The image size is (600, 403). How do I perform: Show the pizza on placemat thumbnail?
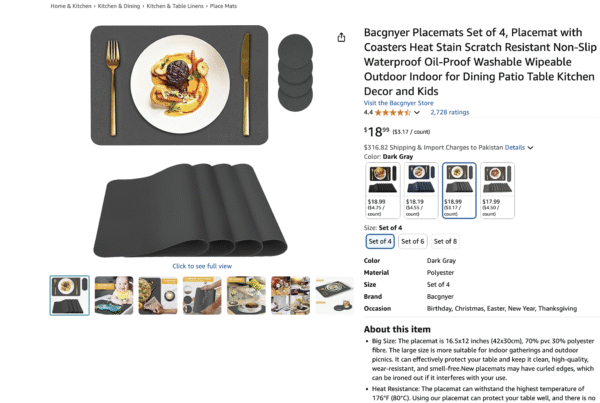pyautogui.click(x=158, y=295)
